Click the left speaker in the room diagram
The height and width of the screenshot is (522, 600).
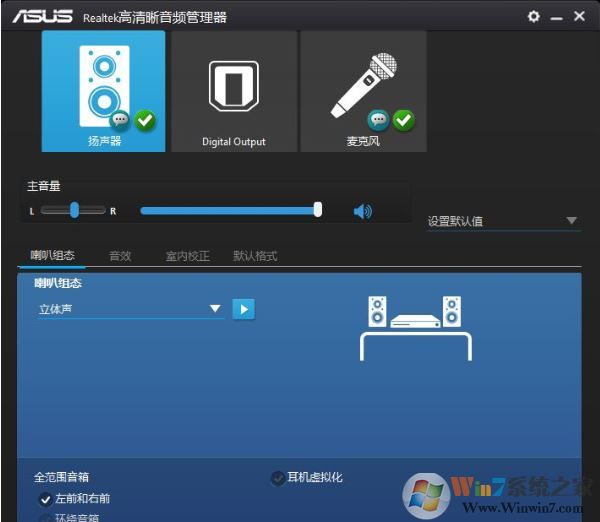[377, 311]
